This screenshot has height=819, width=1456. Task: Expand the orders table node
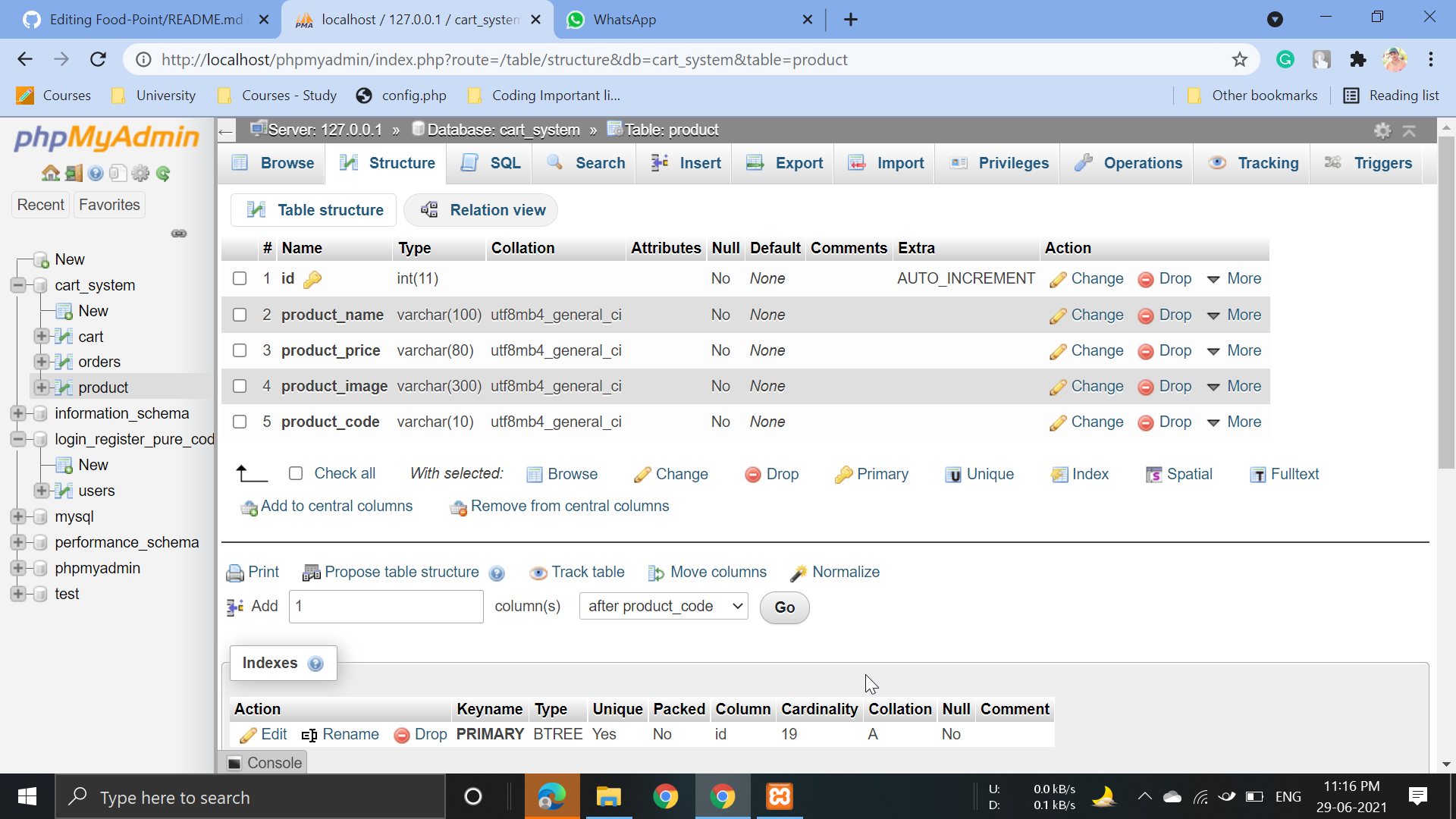(x=42, y=362)
